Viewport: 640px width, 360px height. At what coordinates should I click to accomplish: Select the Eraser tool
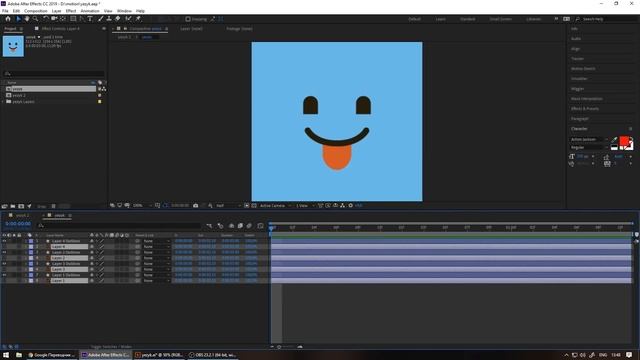pyautogui.click(x=118, y=19)
